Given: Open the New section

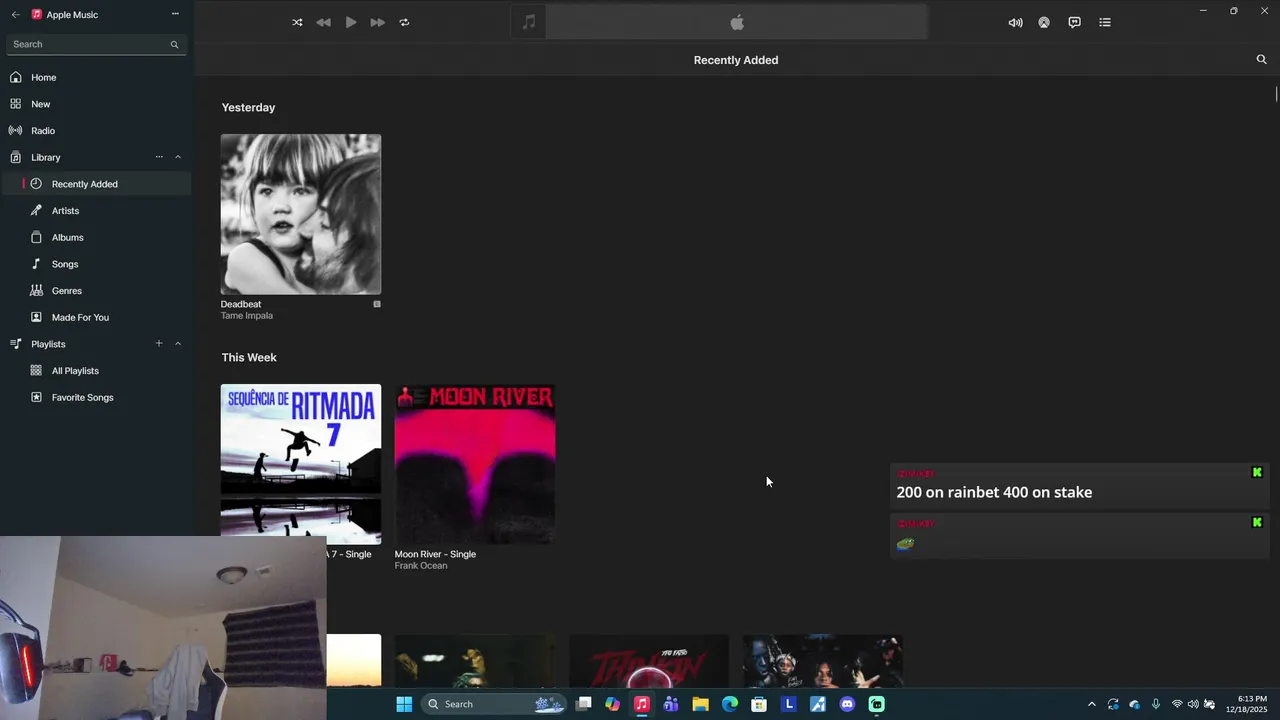Looking at the screenshot, I should coord(95,104).
